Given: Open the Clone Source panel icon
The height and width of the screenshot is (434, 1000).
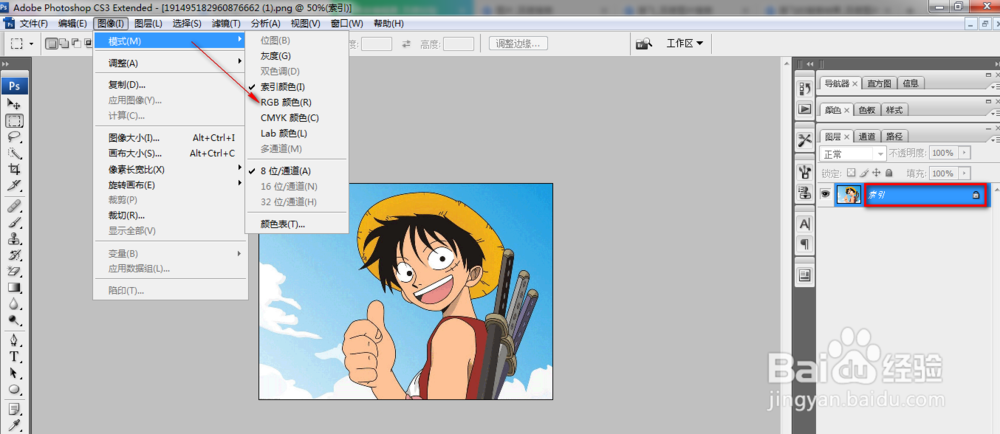Looking at the screenshot, I should click(805, 191).
